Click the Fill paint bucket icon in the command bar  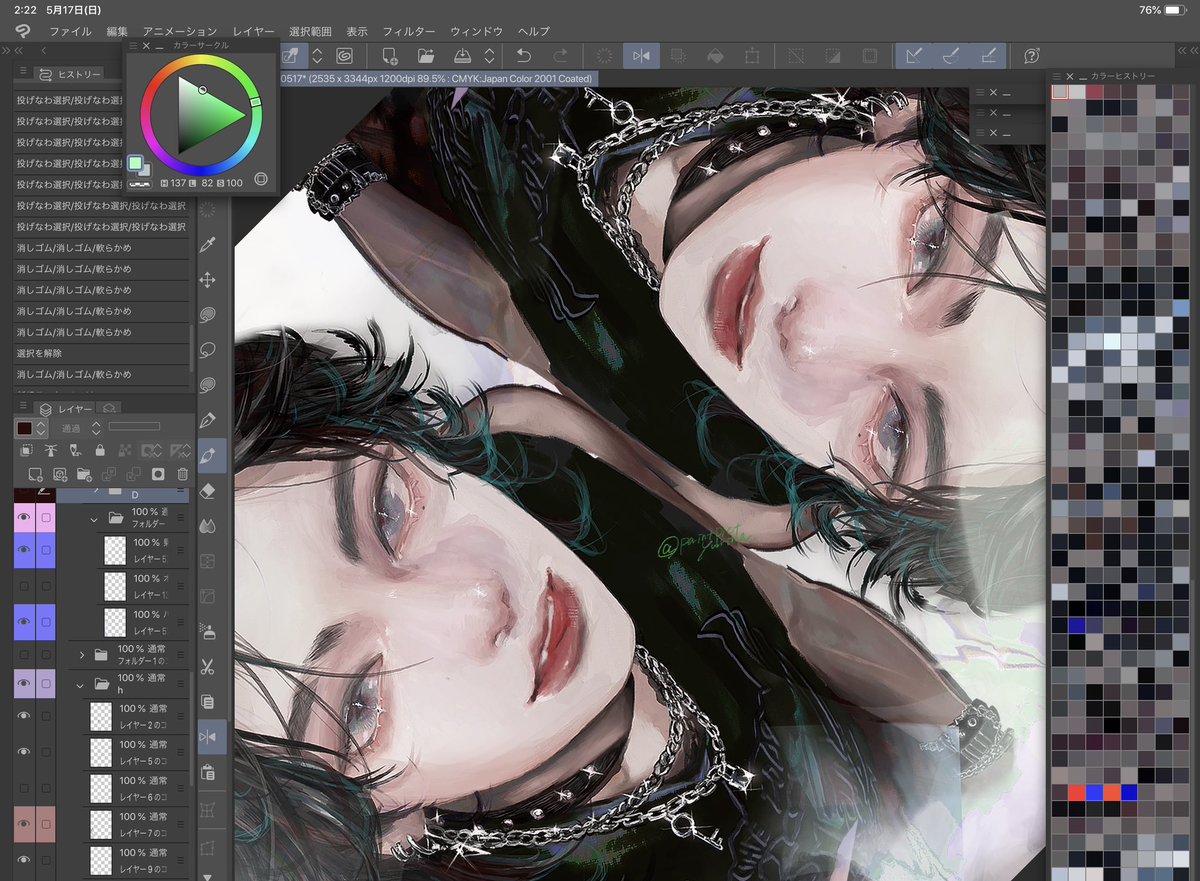click(x=716, y=56)
